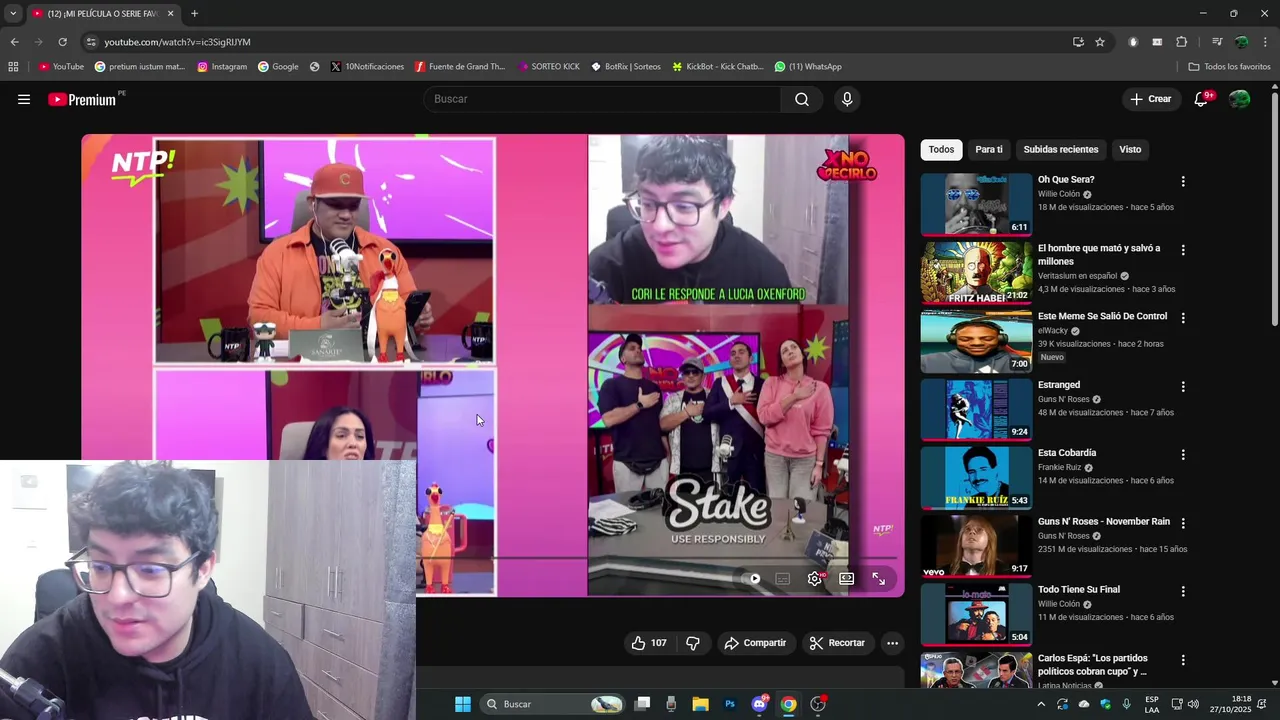Image resolution: width=1280 pixels, height=720 pixels.
Task: Open Todos los favoritos bookmarks folder
Action: [1229, 67]
